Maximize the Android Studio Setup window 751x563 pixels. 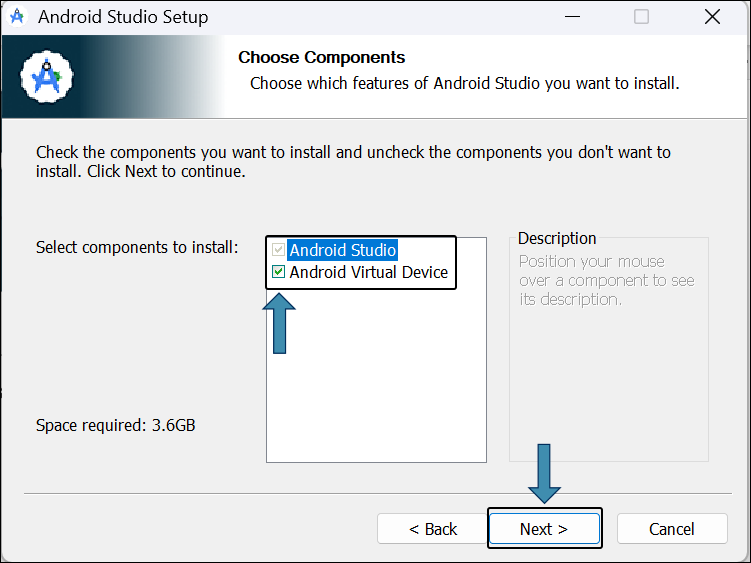click(641, 17)
